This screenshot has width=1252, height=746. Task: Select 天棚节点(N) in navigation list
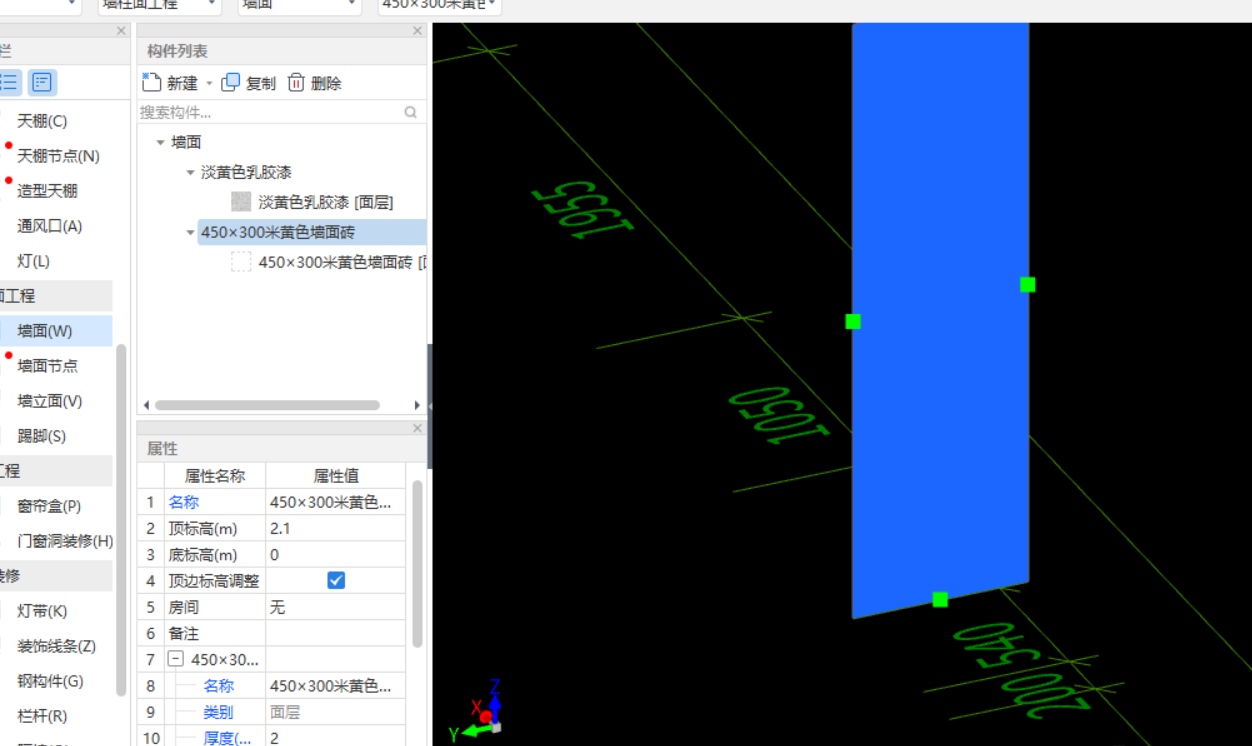(58, 156)
